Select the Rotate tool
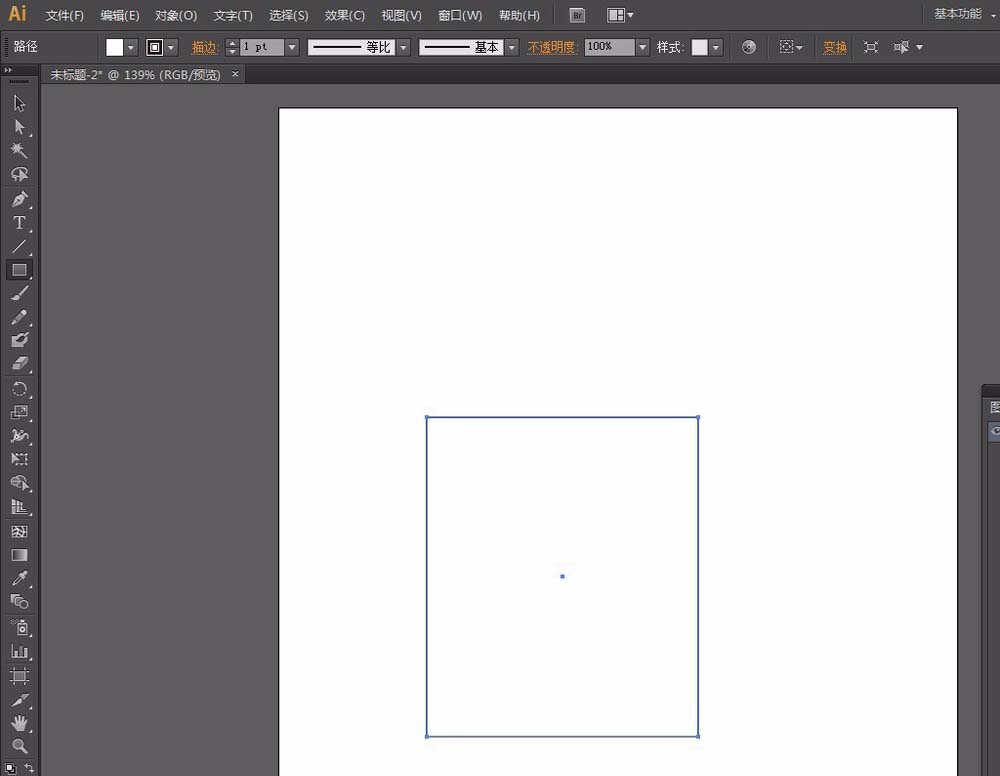The height and width of the screenshot is (776, 1000). click(x=19, y=389)
